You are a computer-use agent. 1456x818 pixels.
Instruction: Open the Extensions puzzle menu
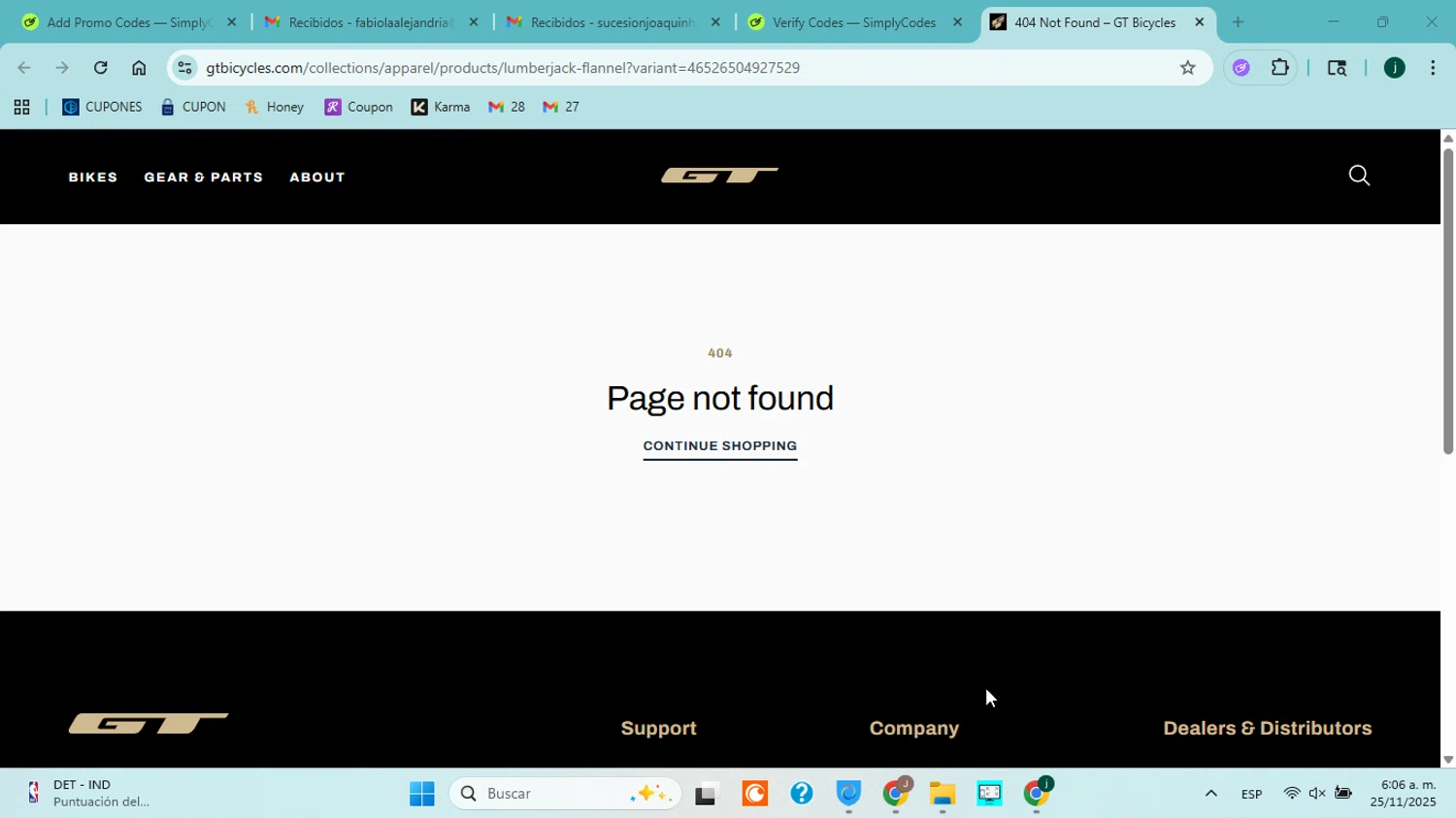point(1279,68)
